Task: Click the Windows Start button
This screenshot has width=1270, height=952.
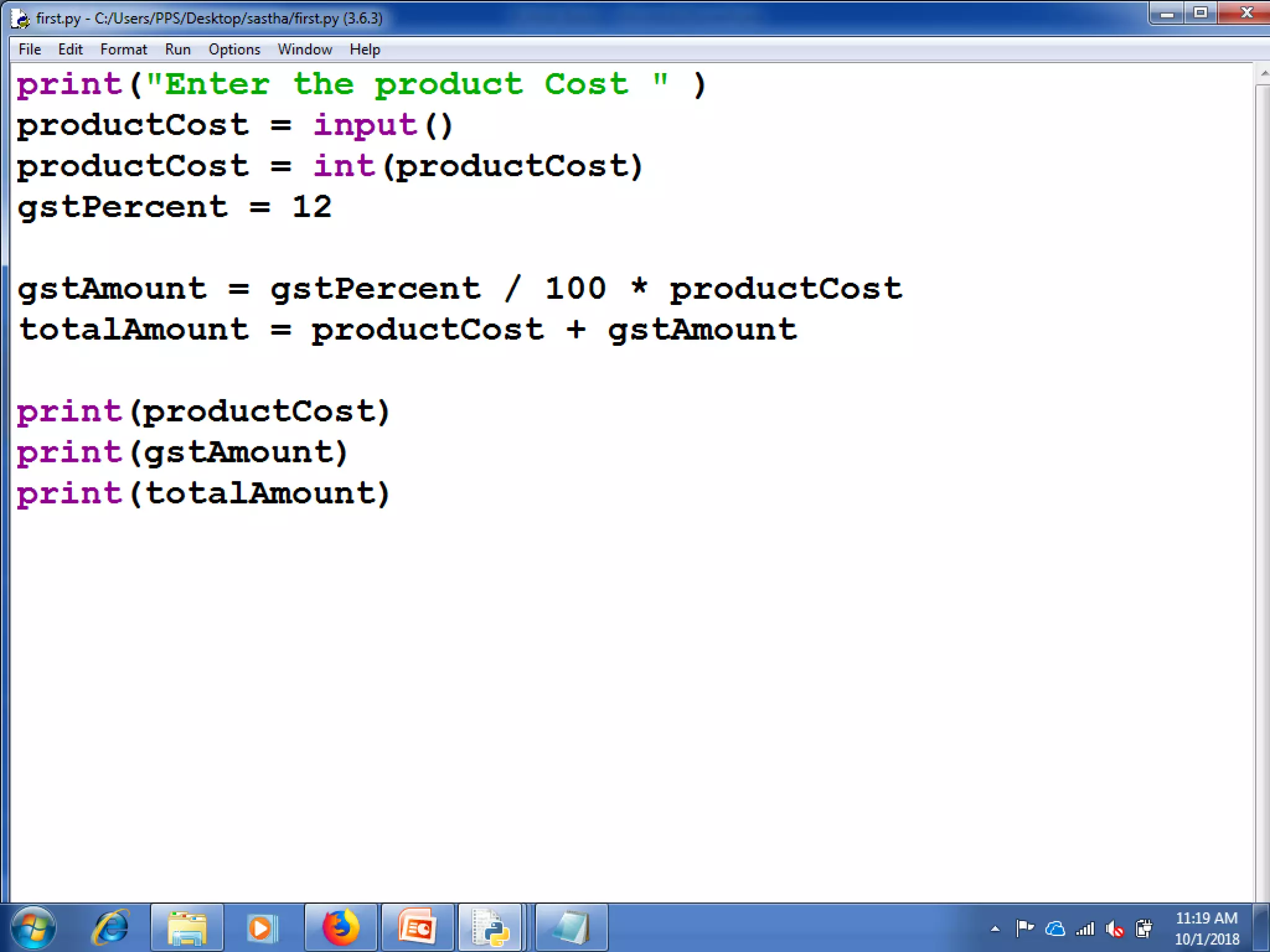Action: pyautogui.click(x=33, y=928)
